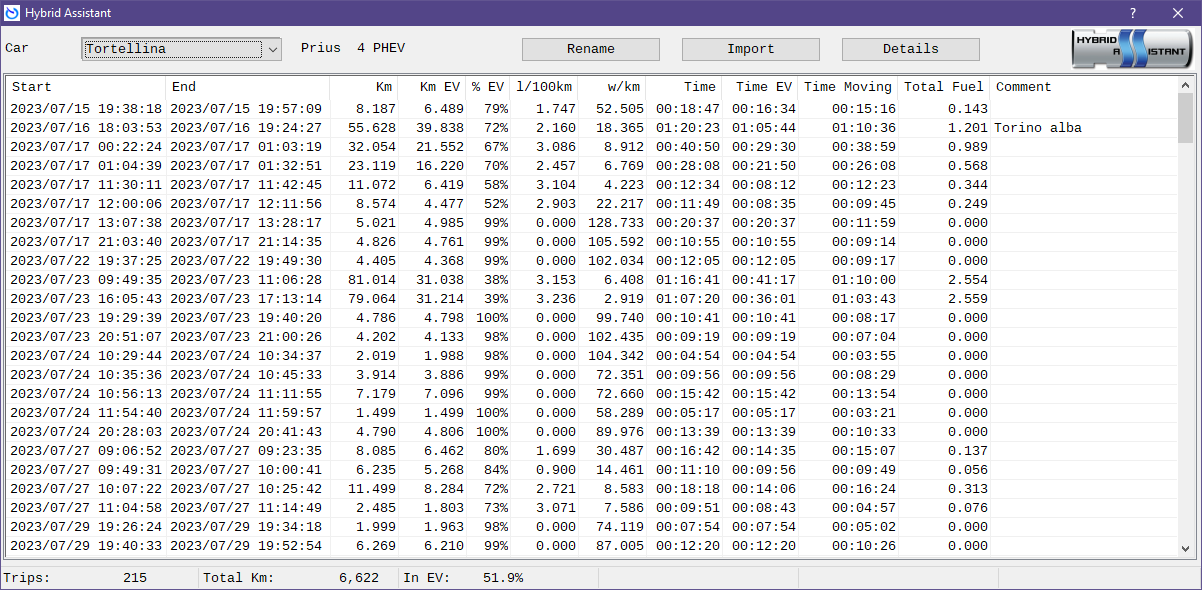
Task: Click the Hybrid Assistant app icon in title bar
Action: click(12, 13)
